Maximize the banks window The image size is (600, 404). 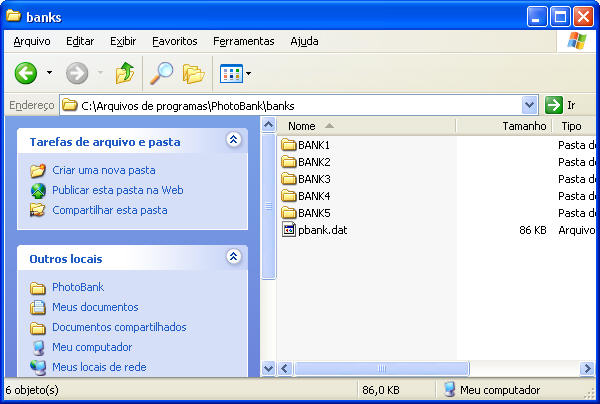tap(560, 17)
